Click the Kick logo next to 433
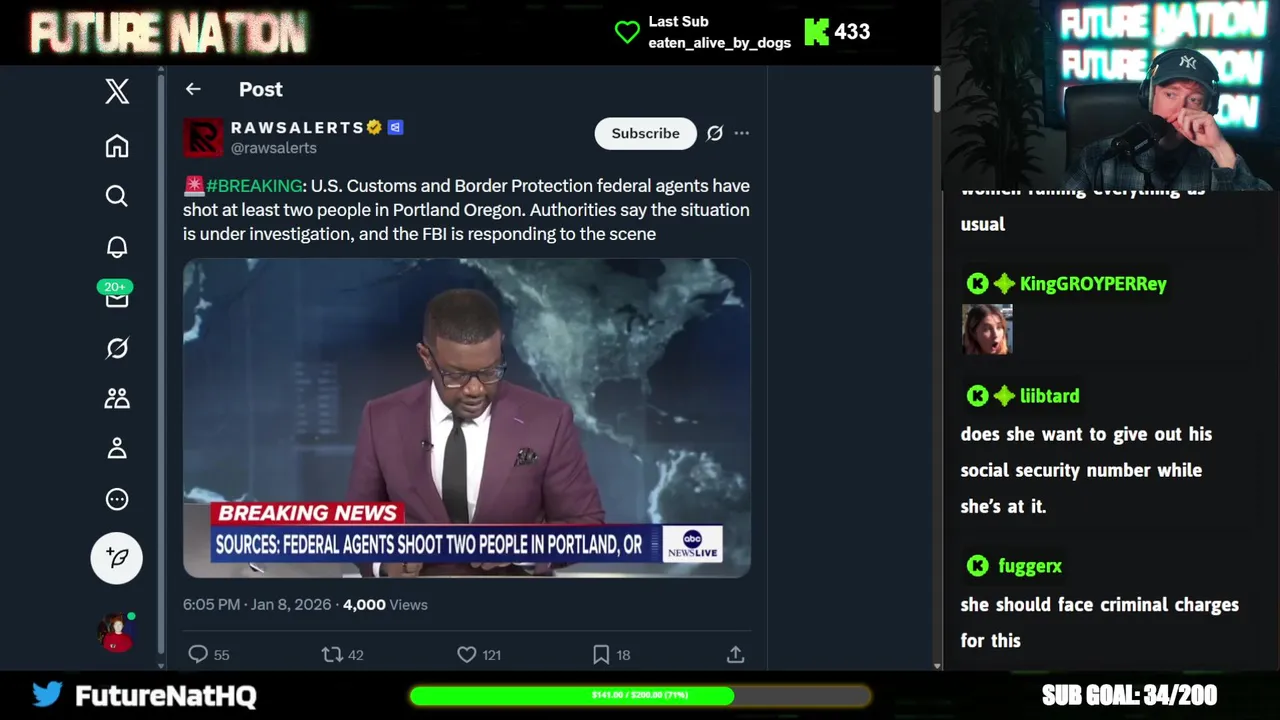Screen dimensions: 1280x720 click(x=816, y=32)
